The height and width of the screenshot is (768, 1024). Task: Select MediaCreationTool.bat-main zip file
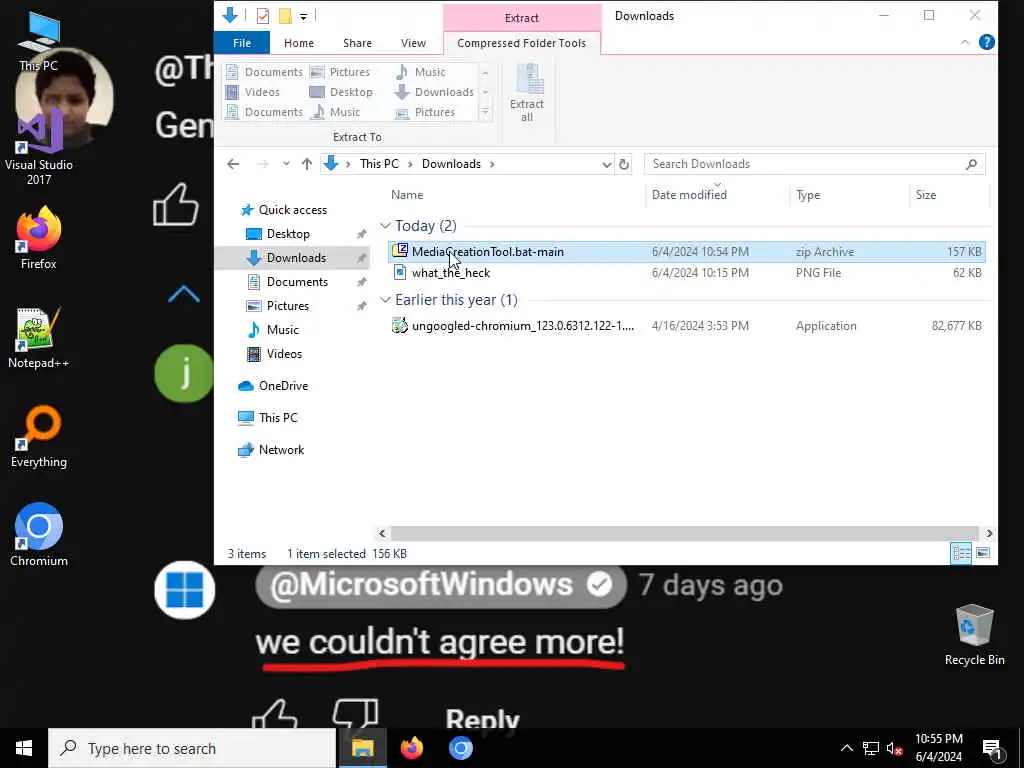click(686, 251)
